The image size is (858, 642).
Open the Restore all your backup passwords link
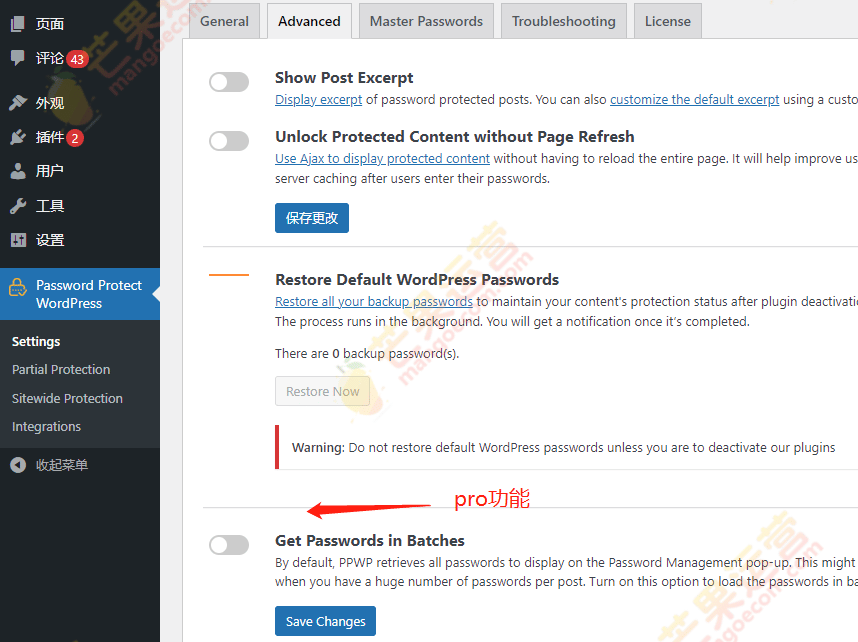click(x=374, y=301)
